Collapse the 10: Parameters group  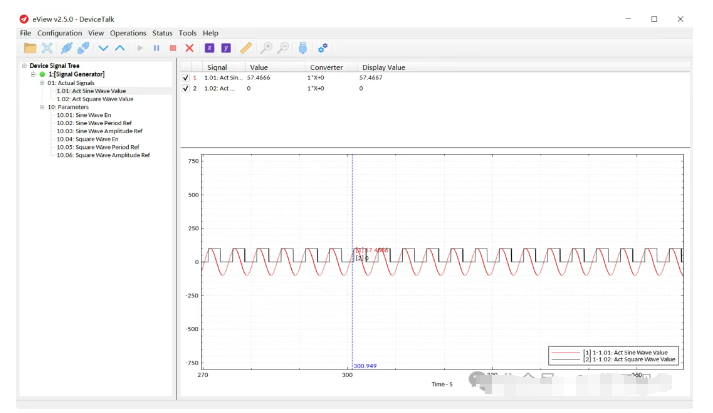tap(42, 107)
